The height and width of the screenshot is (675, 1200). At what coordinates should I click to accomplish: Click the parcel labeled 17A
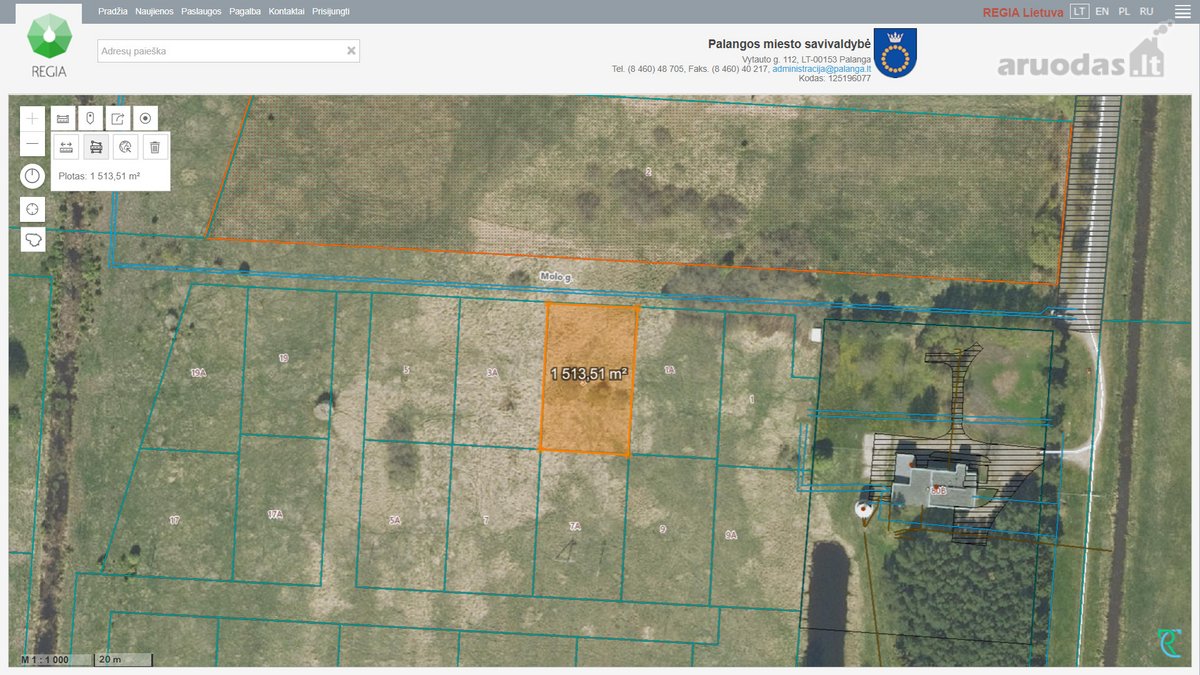[275, 514]
